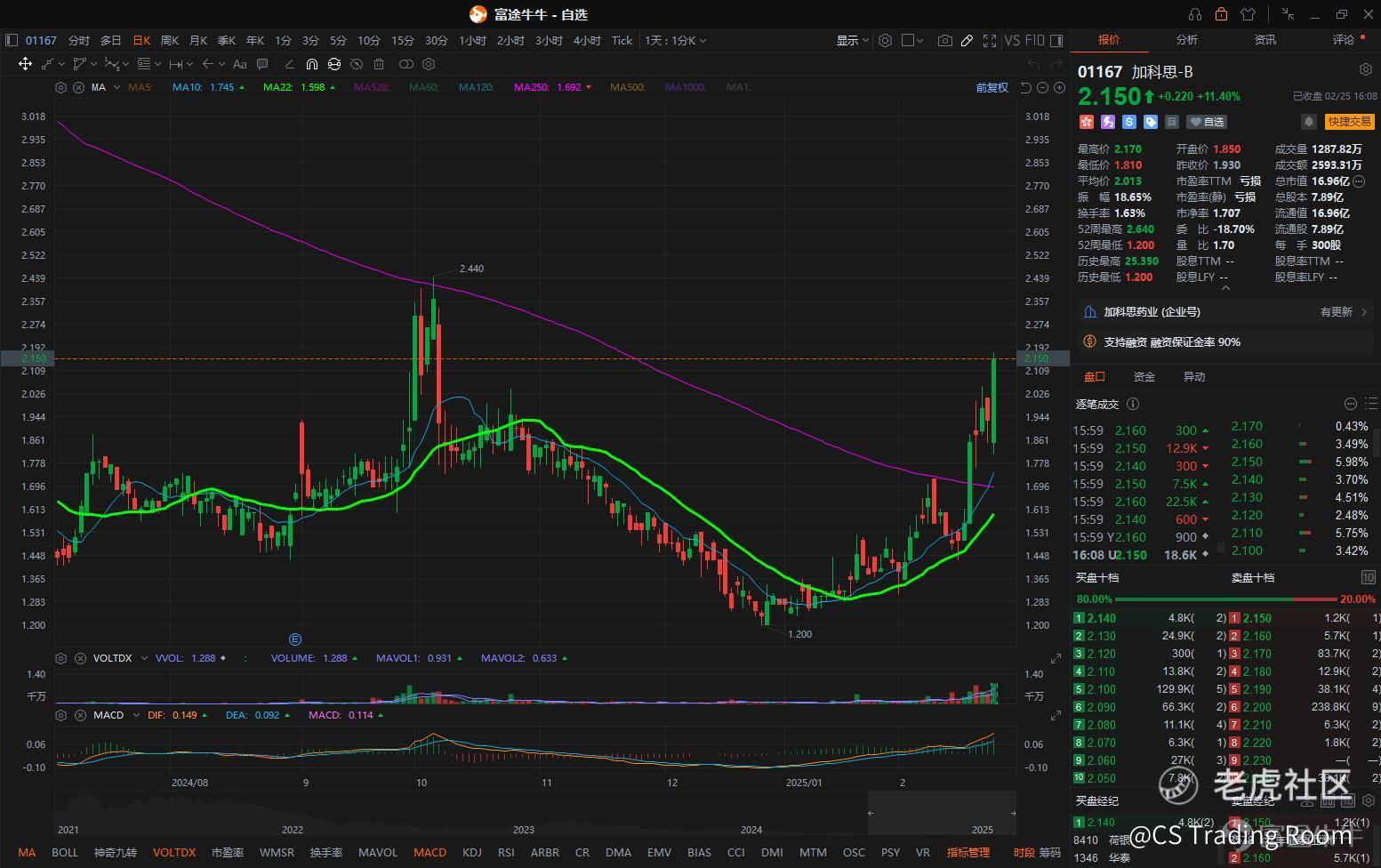Expand the MA indicator dropdown
The height and width of the screenshot is (868, 1381).
pos(117,87)
